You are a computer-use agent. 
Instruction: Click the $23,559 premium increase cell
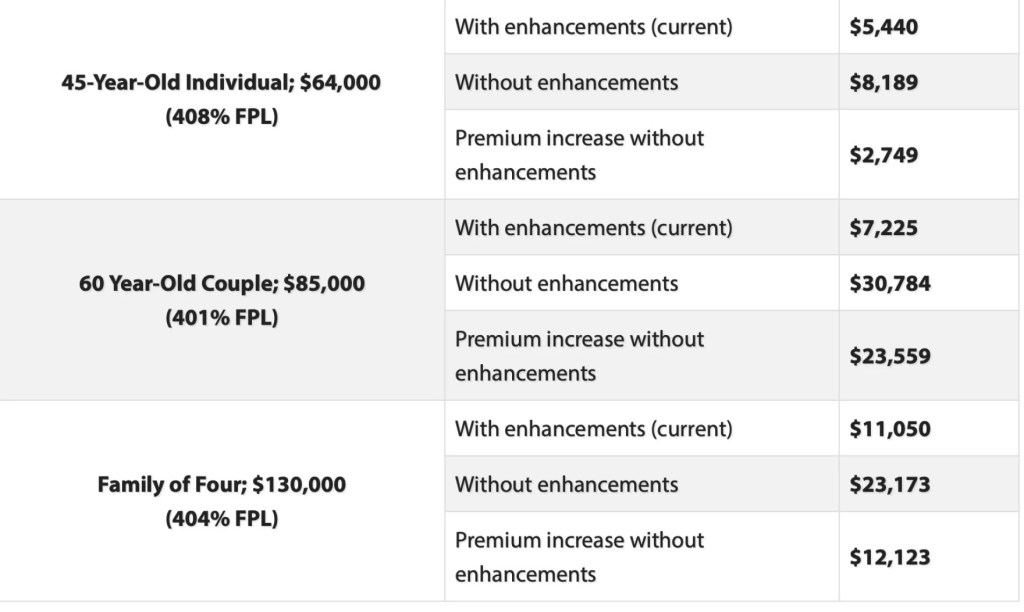coord(890,356)
